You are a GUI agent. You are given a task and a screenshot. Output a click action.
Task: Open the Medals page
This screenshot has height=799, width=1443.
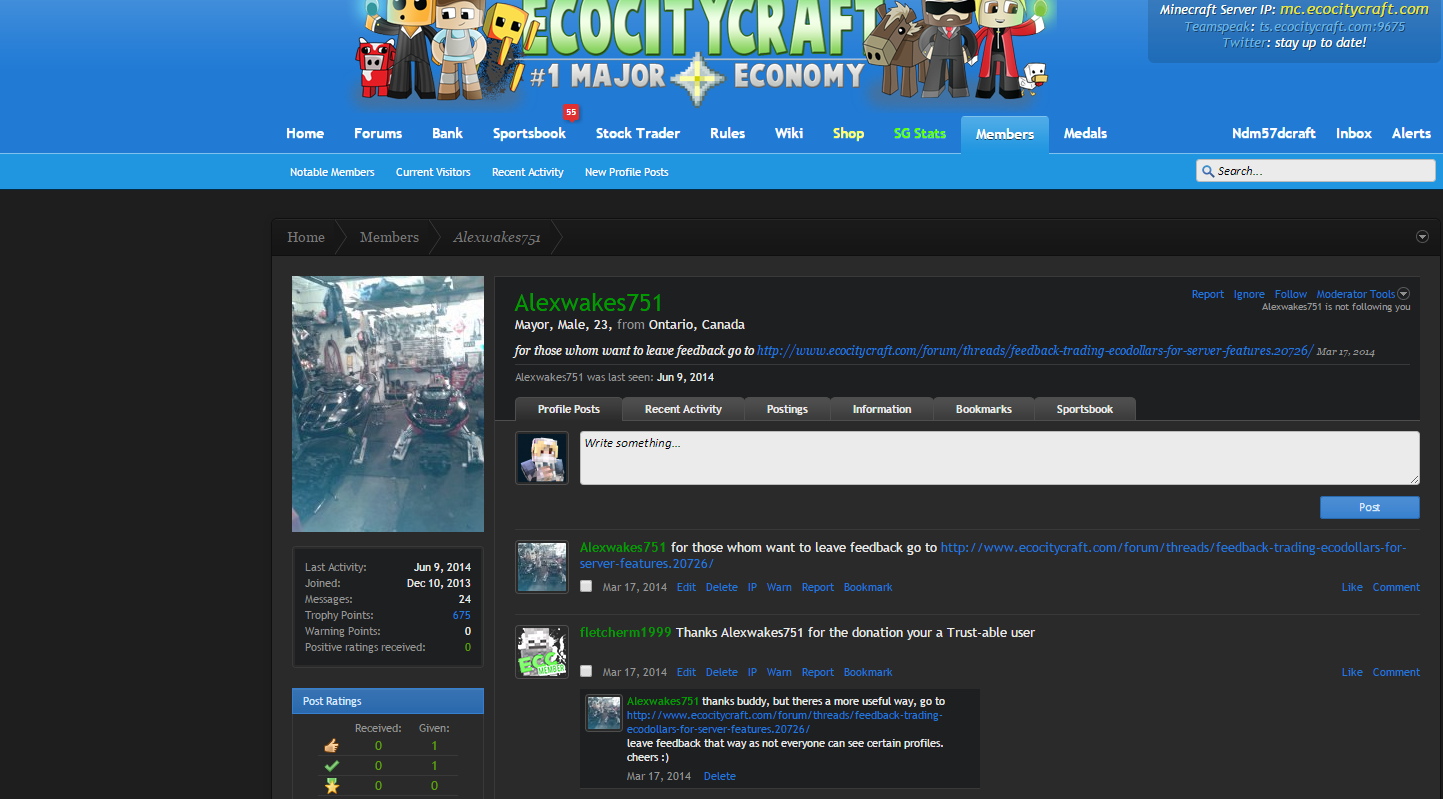click(x=1085, y=133)
